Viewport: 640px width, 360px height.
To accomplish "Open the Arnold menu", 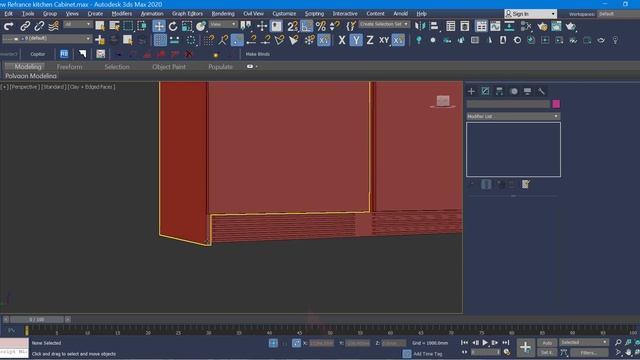I will (400, 13).
